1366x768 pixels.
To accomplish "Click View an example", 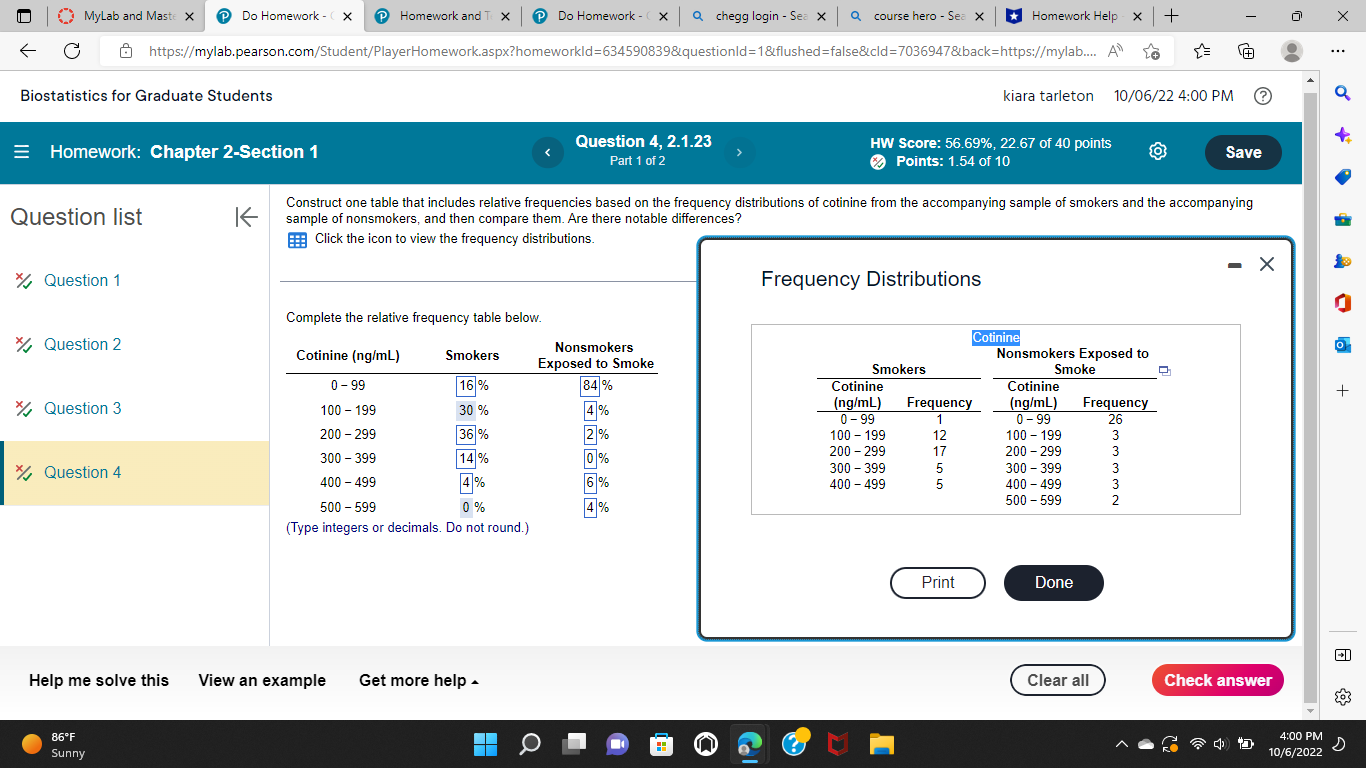I will click(x=262, y=680).
